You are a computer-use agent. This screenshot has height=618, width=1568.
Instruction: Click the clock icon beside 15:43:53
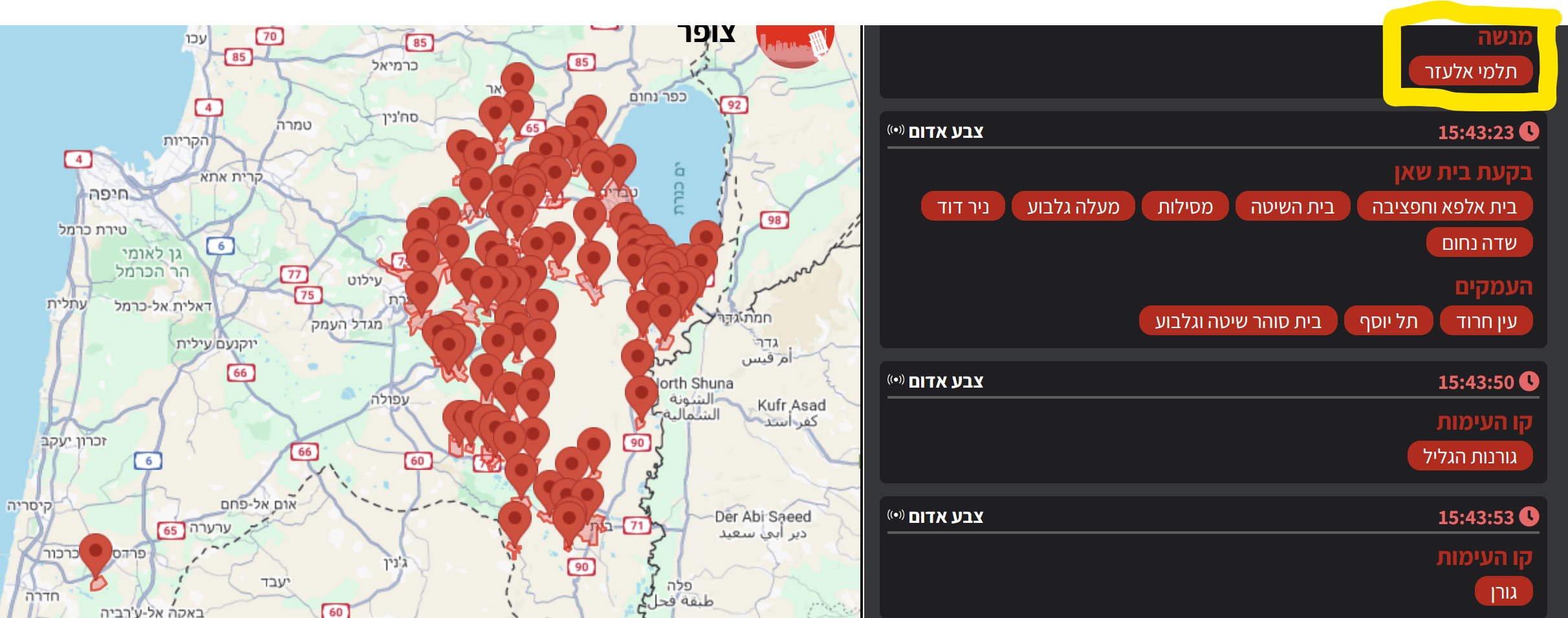click(1529, 516)
